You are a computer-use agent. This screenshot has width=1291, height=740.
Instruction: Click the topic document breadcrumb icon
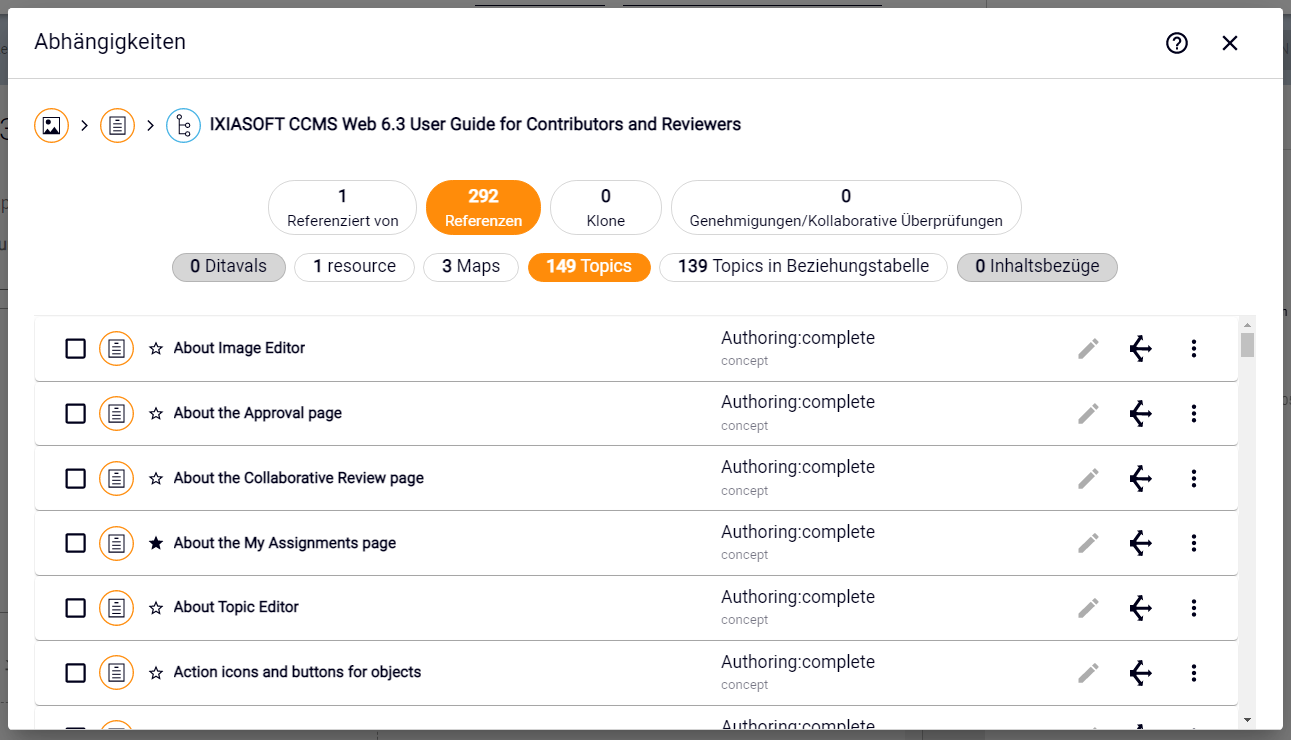pos(117,125)
